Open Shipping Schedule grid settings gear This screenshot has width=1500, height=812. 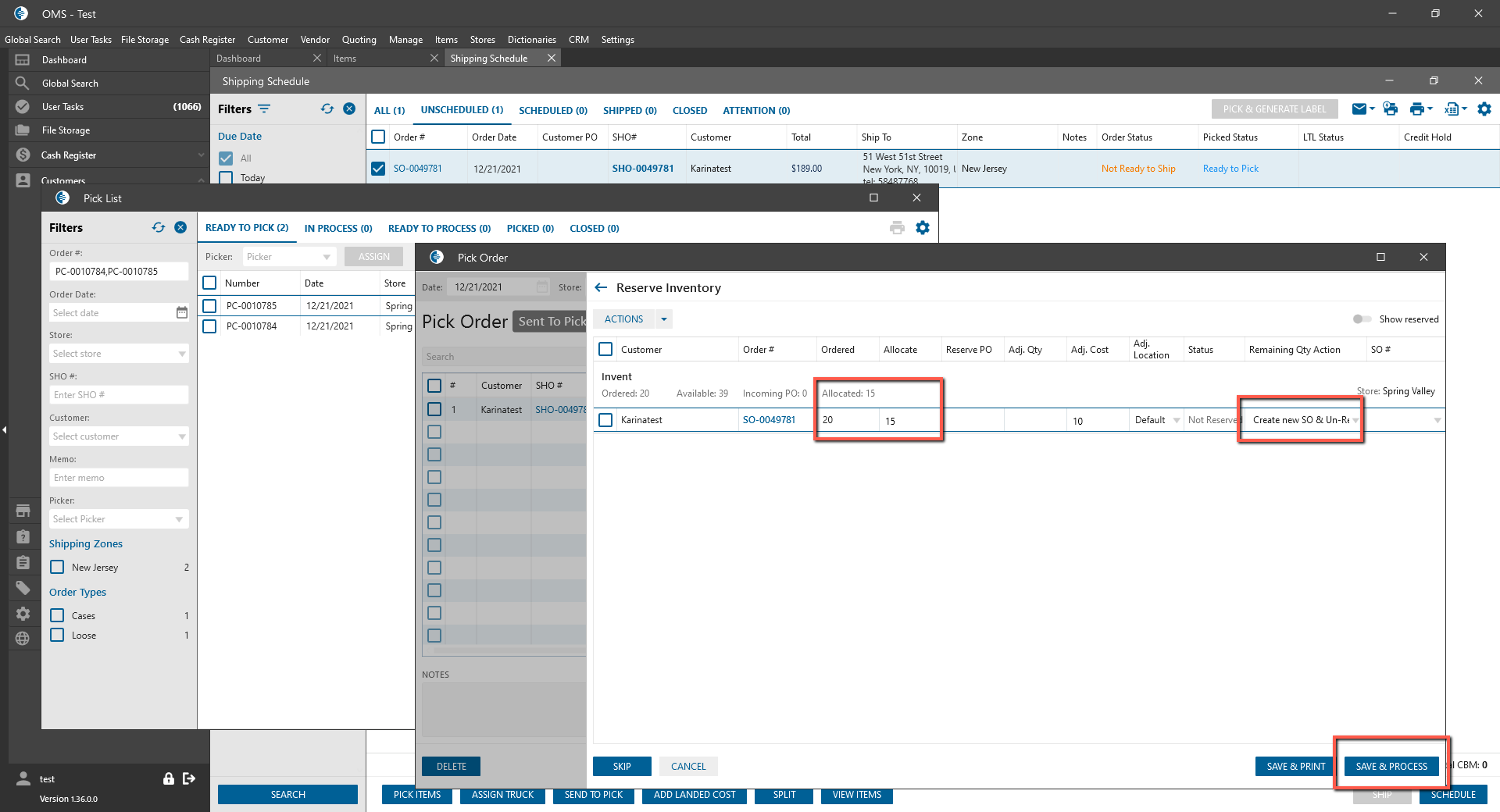coord(1484,109)
